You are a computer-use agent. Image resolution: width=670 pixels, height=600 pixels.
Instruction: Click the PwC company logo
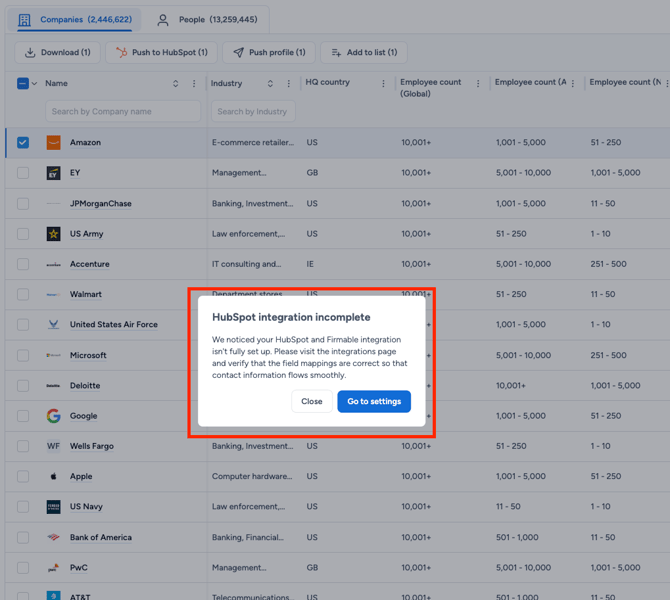[53, 568]
